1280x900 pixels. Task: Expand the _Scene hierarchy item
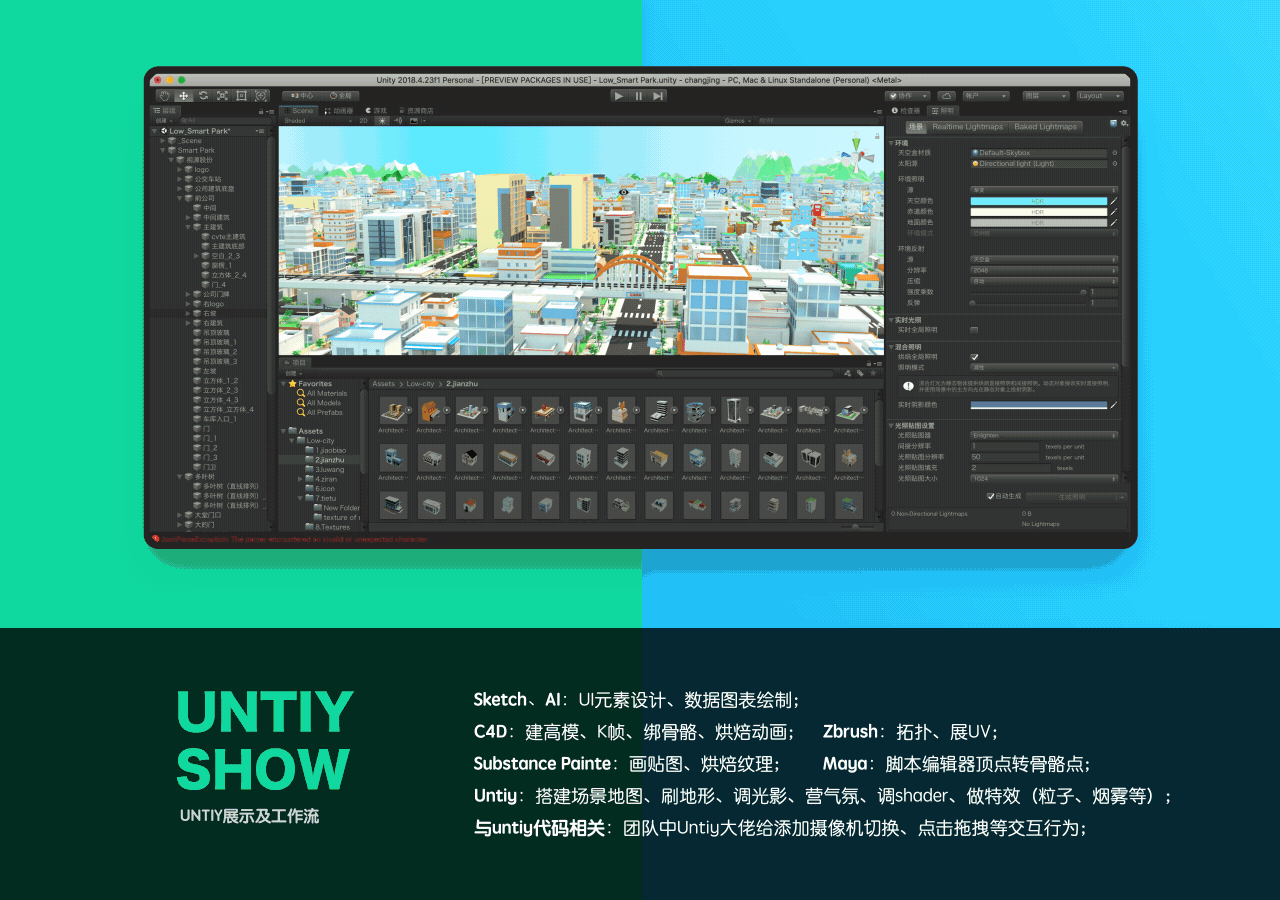point(162,141)
